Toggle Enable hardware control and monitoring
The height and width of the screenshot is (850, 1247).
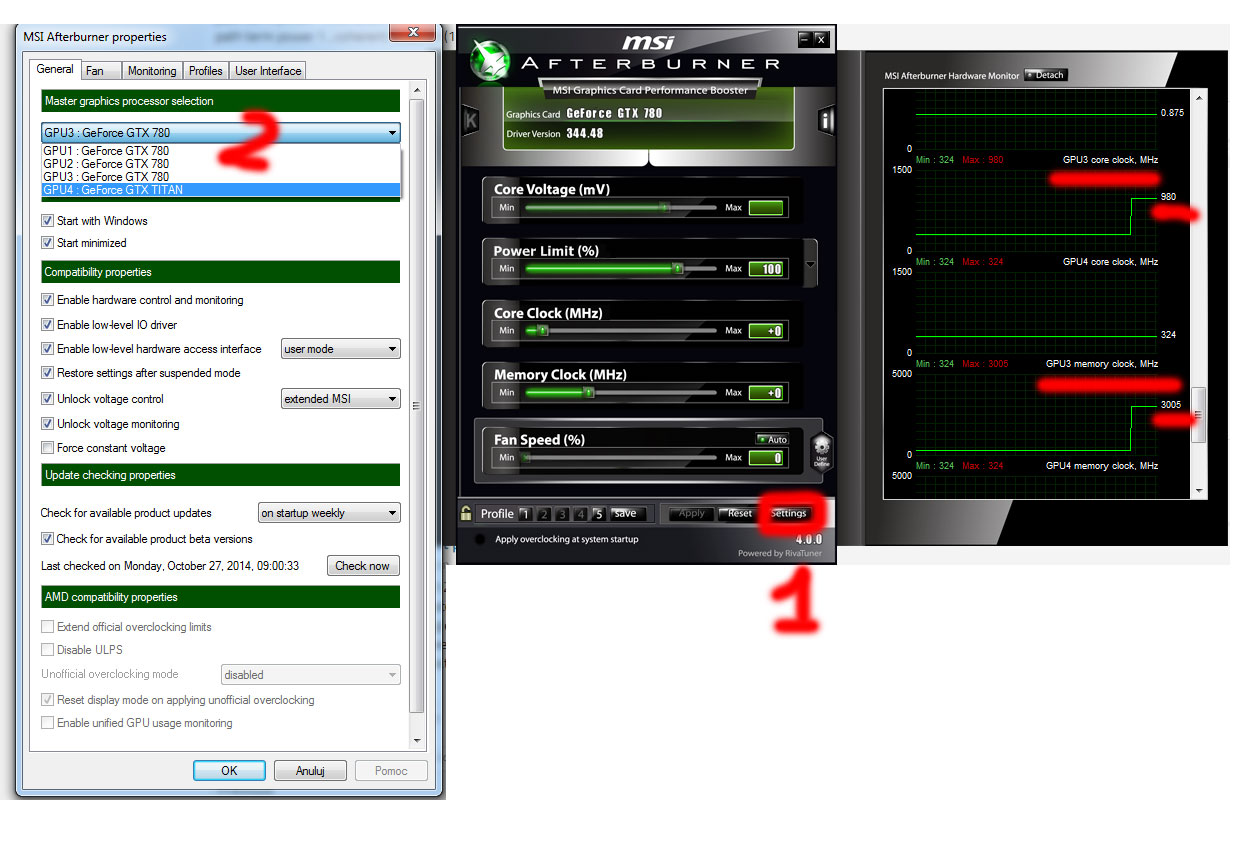pos(47,299)
